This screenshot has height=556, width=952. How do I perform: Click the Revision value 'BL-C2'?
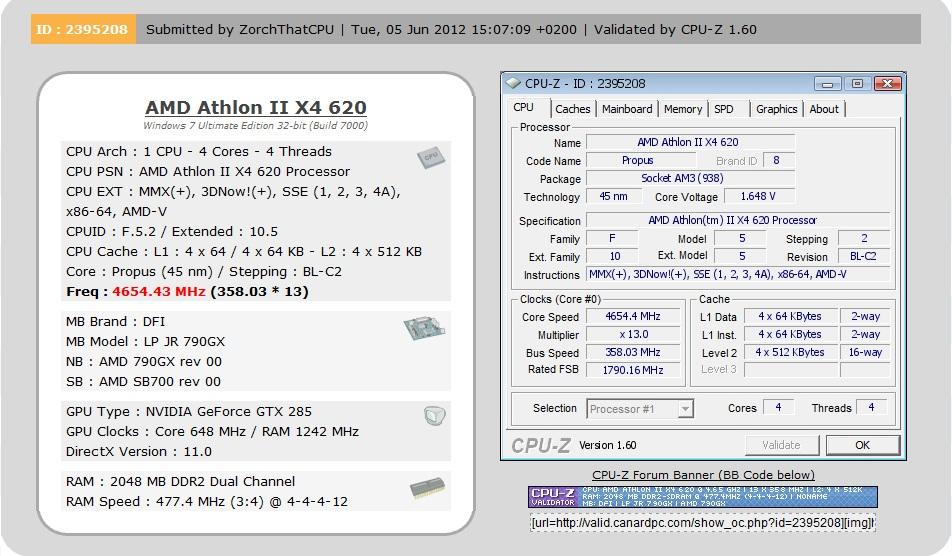(864, 256)
